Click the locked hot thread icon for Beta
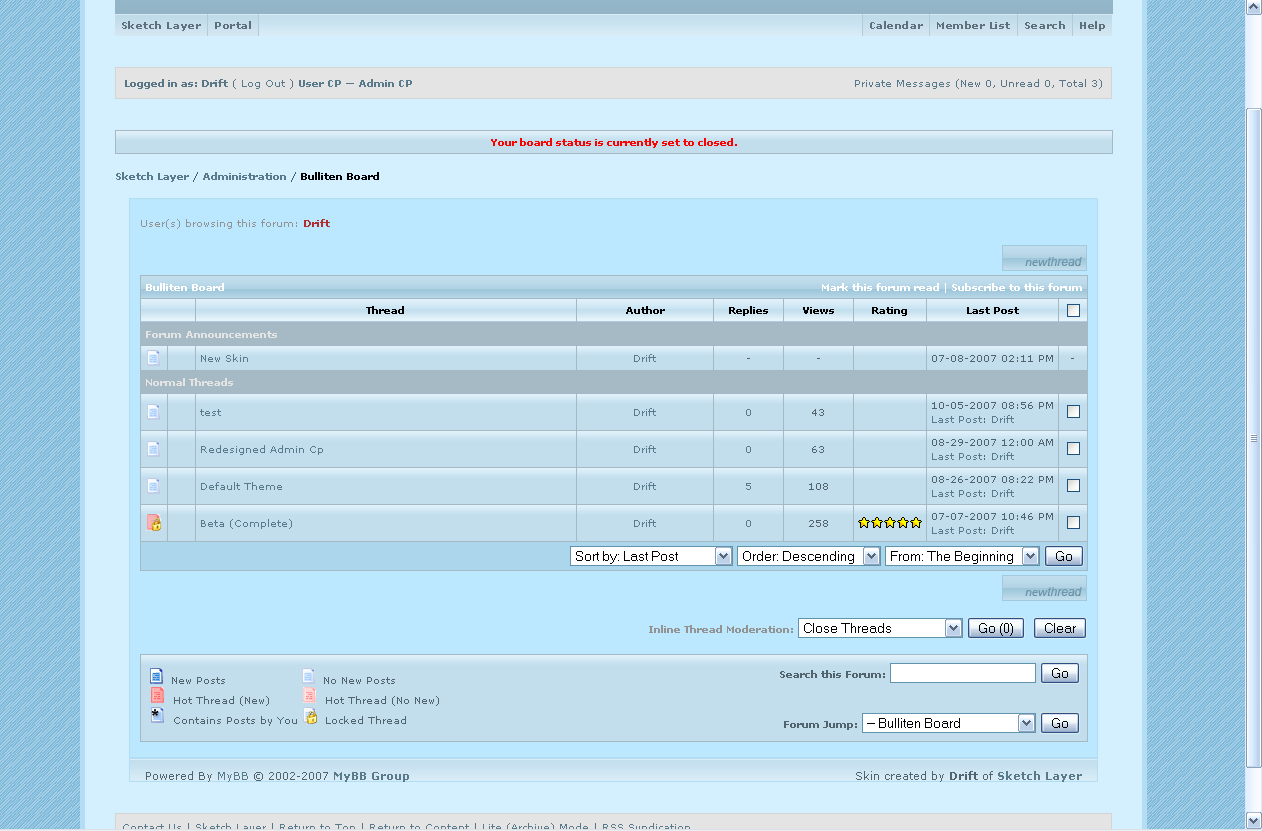The height and width of the screenshot is (831, 1262). [x=154, y=523]
